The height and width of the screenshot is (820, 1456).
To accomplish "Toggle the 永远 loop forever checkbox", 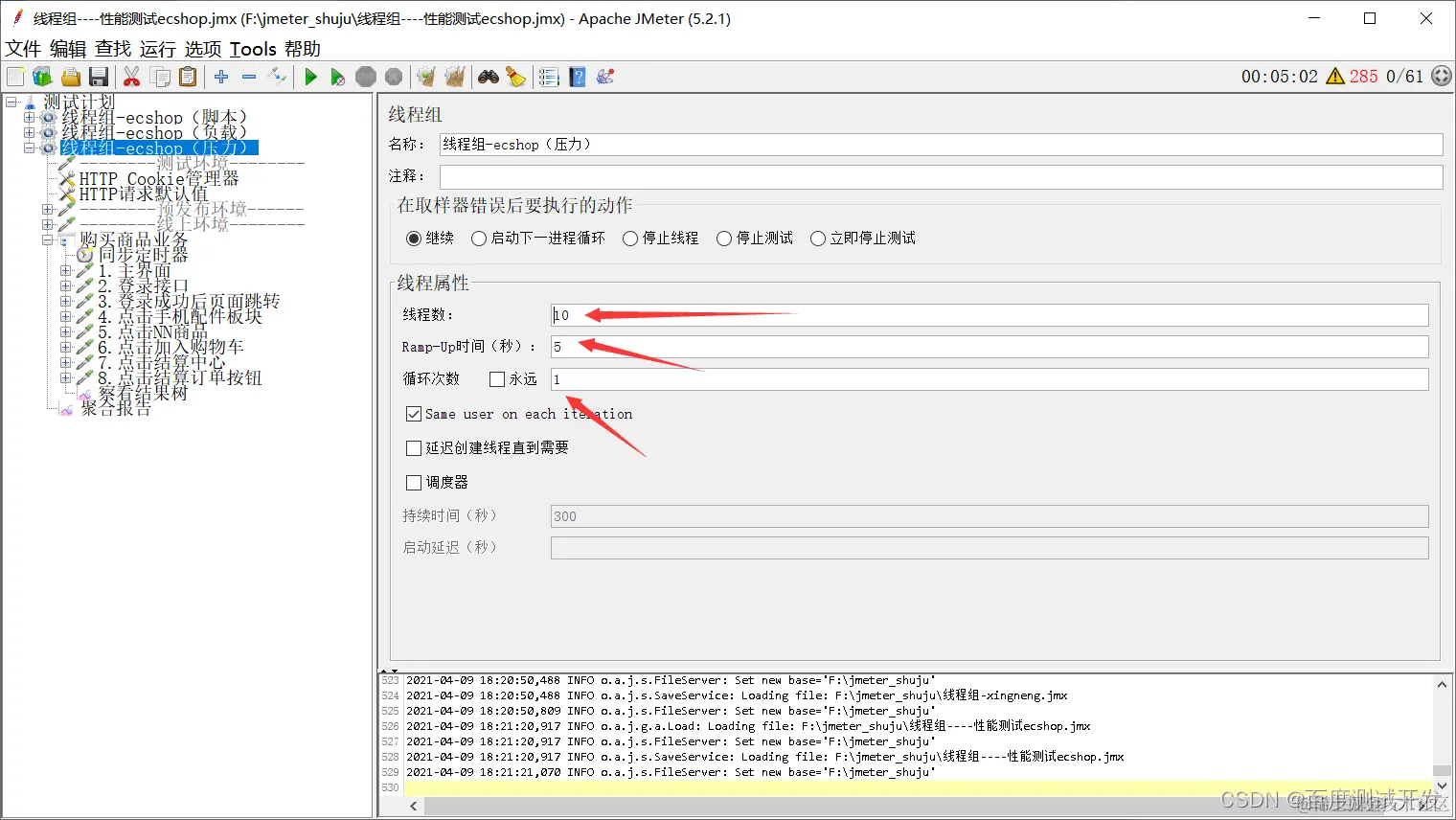I will pyautogui.click(x=497, y=379).
